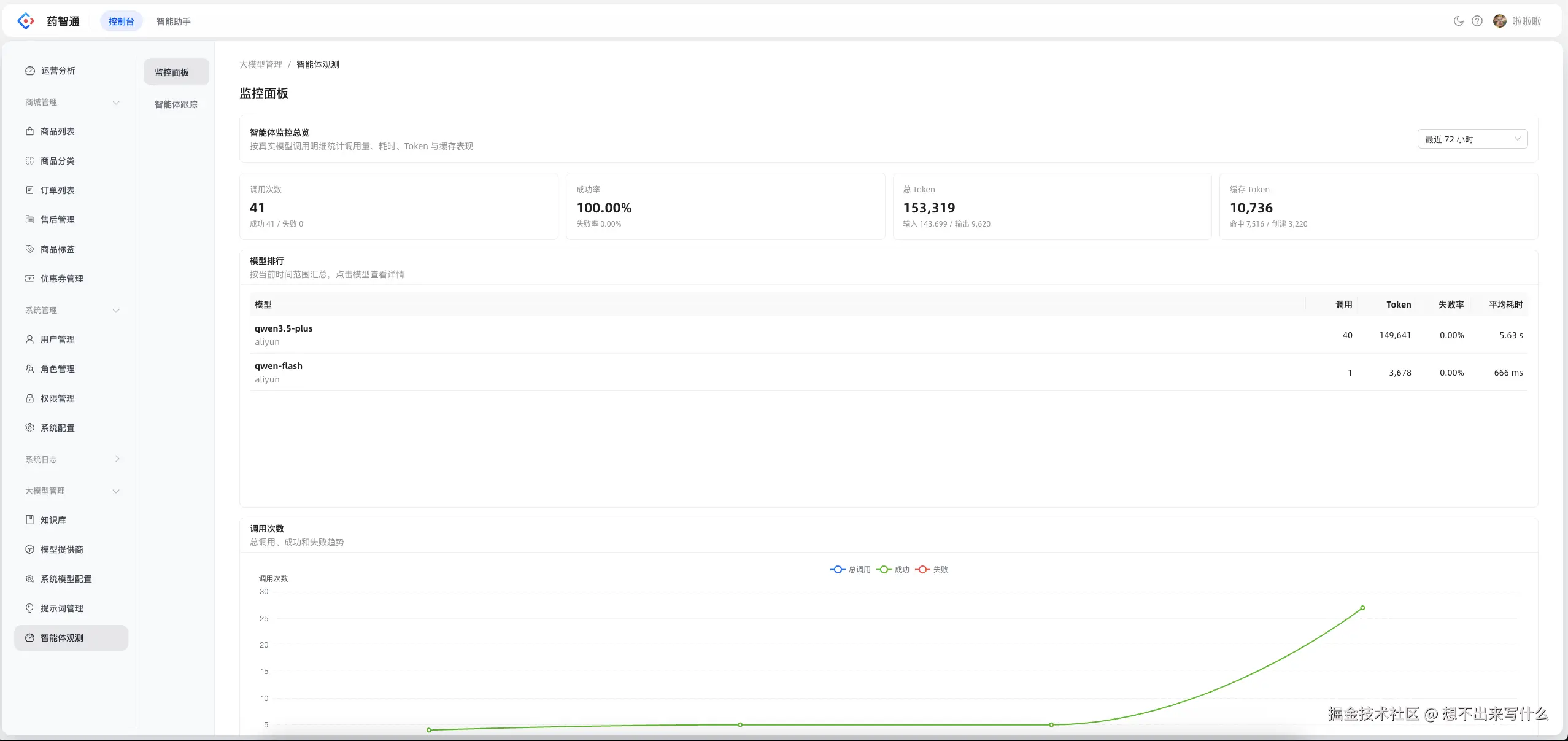Open 模型提供商 in the sidebar

[71, 549]
